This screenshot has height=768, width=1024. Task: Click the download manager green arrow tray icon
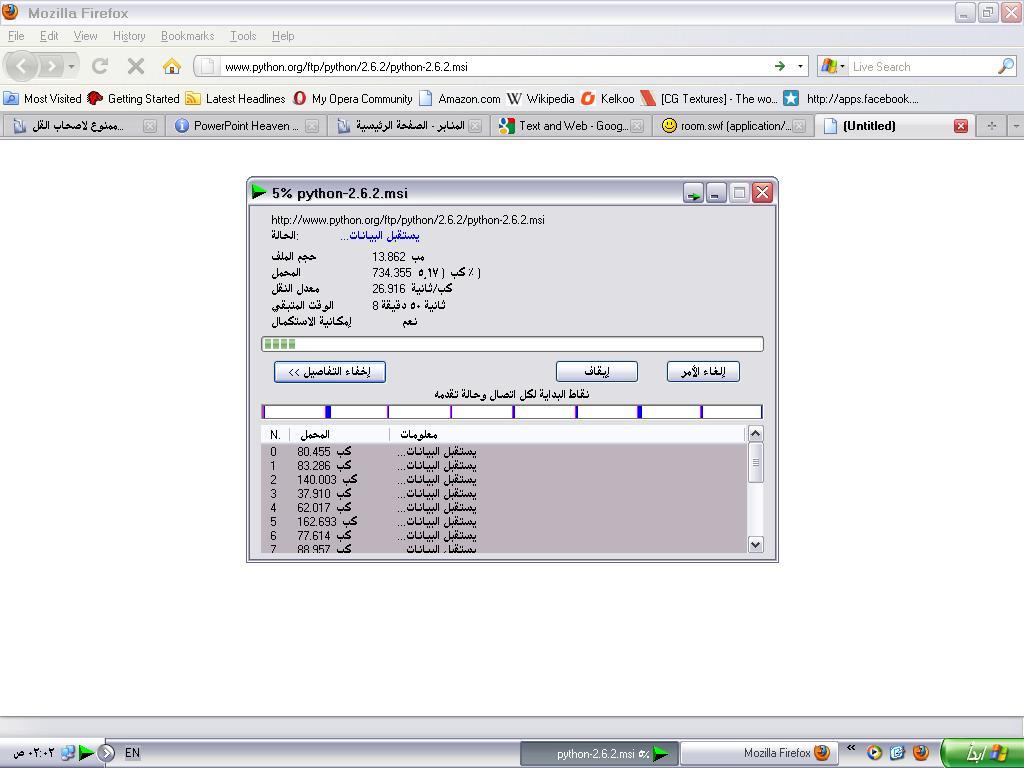(86, 753)
